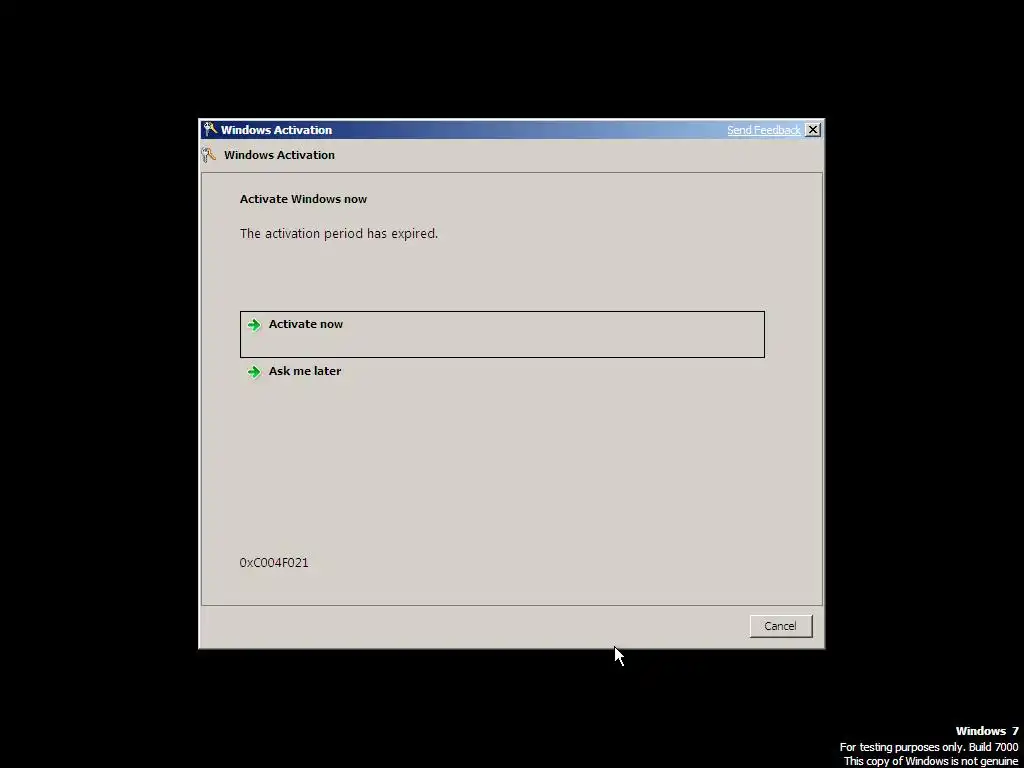Click the Cancel button
This screenshot has height=768, width=1024.
(x=780, y=626)
